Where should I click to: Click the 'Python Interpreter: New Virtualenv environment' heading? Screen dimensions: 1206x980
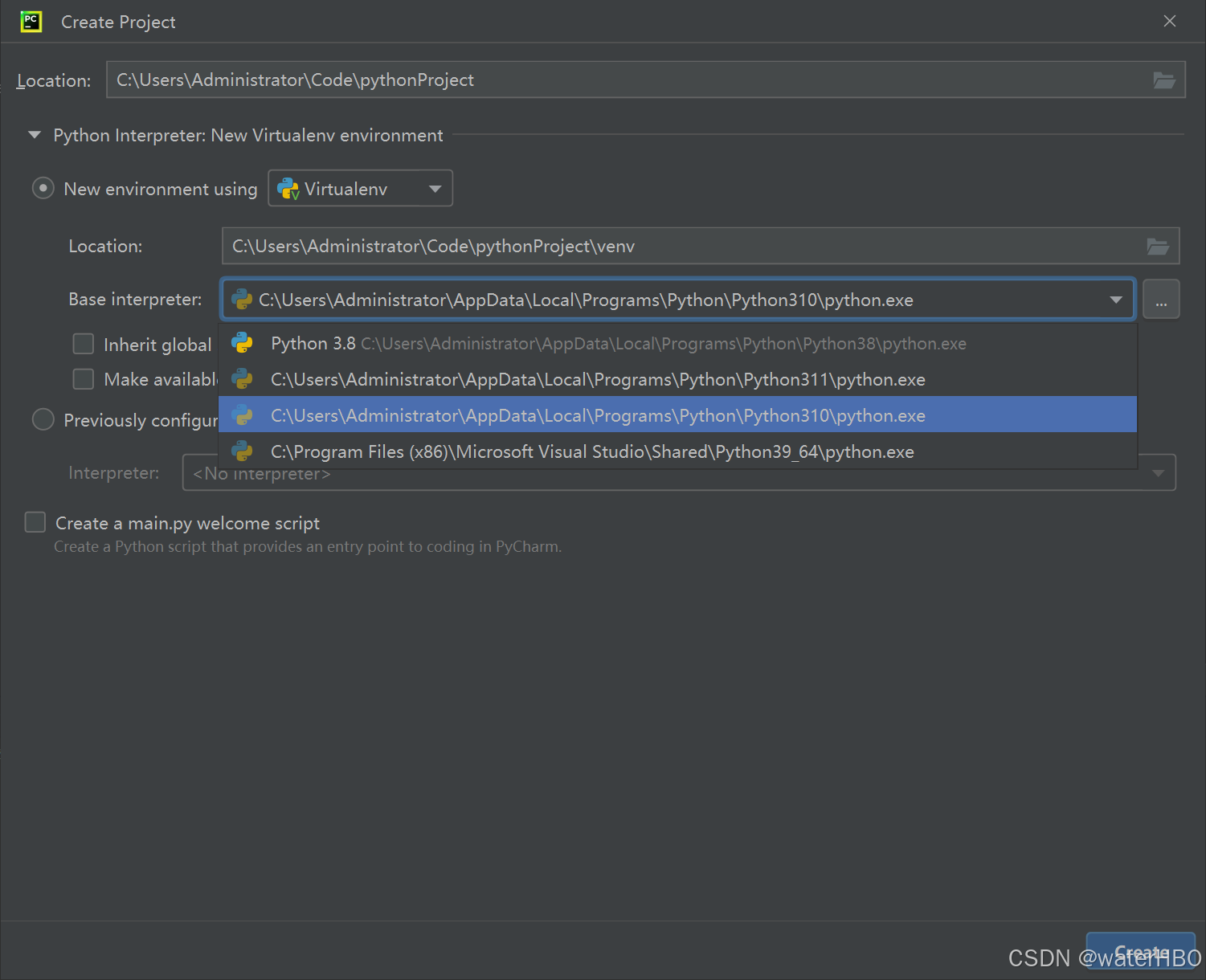[x=248, y=135]
